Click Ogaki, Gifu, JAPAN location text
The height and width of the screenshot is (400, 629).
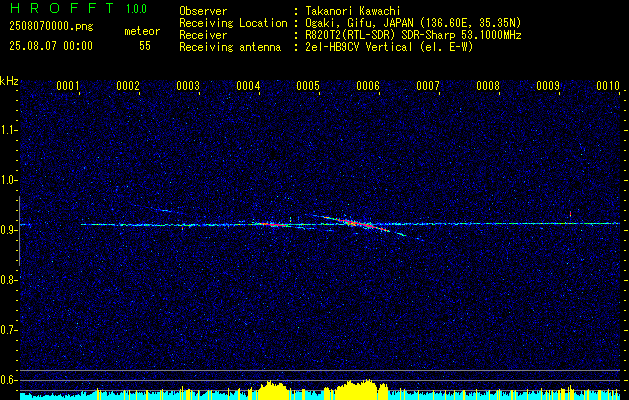pyautogui.click(x=413, y=23)
